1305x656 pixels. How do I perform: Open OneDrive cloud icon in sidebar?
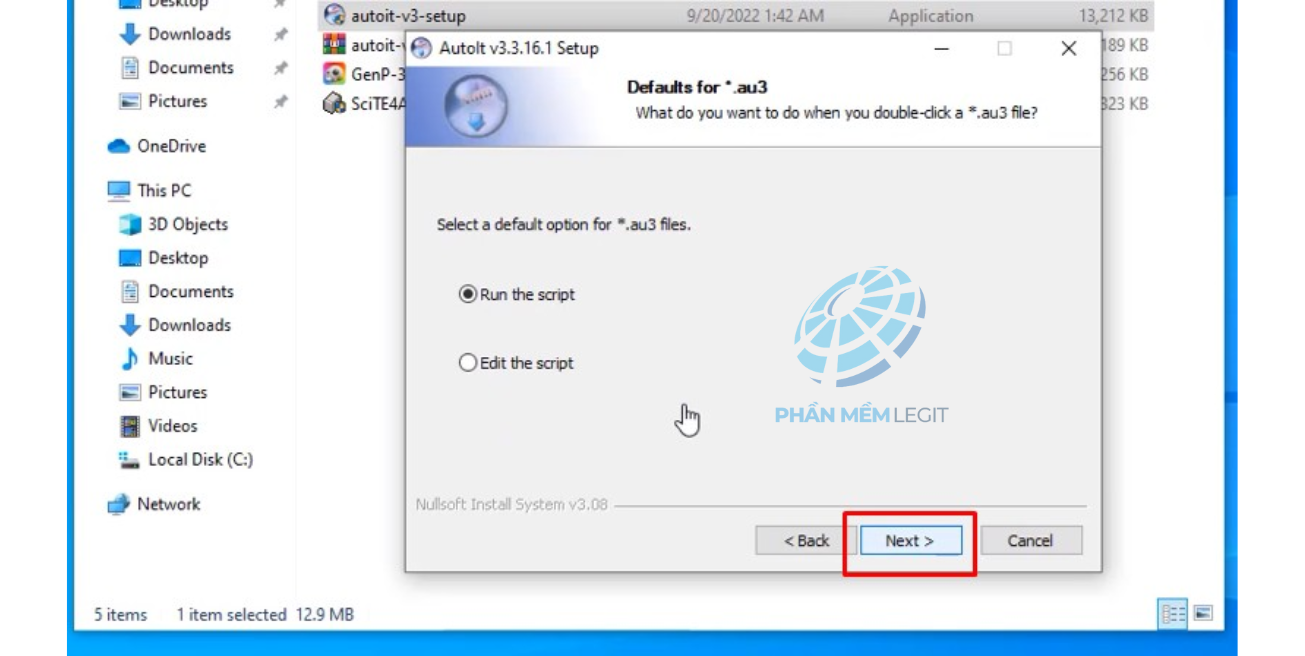tap(119, 146)
